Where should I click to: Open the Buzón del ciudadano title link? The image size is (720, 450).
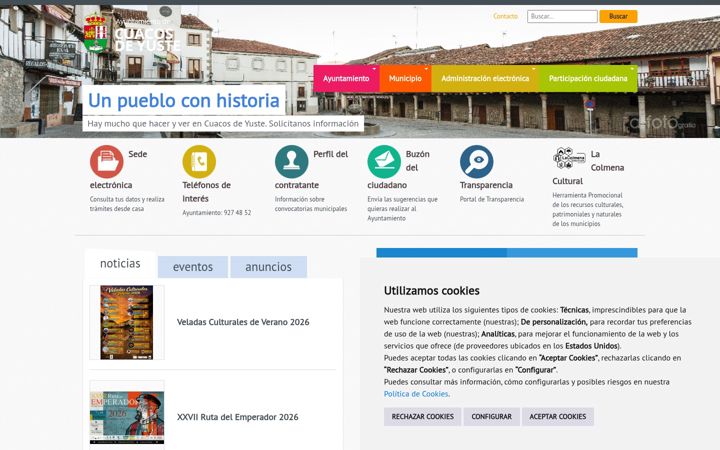tap(387, 185)
